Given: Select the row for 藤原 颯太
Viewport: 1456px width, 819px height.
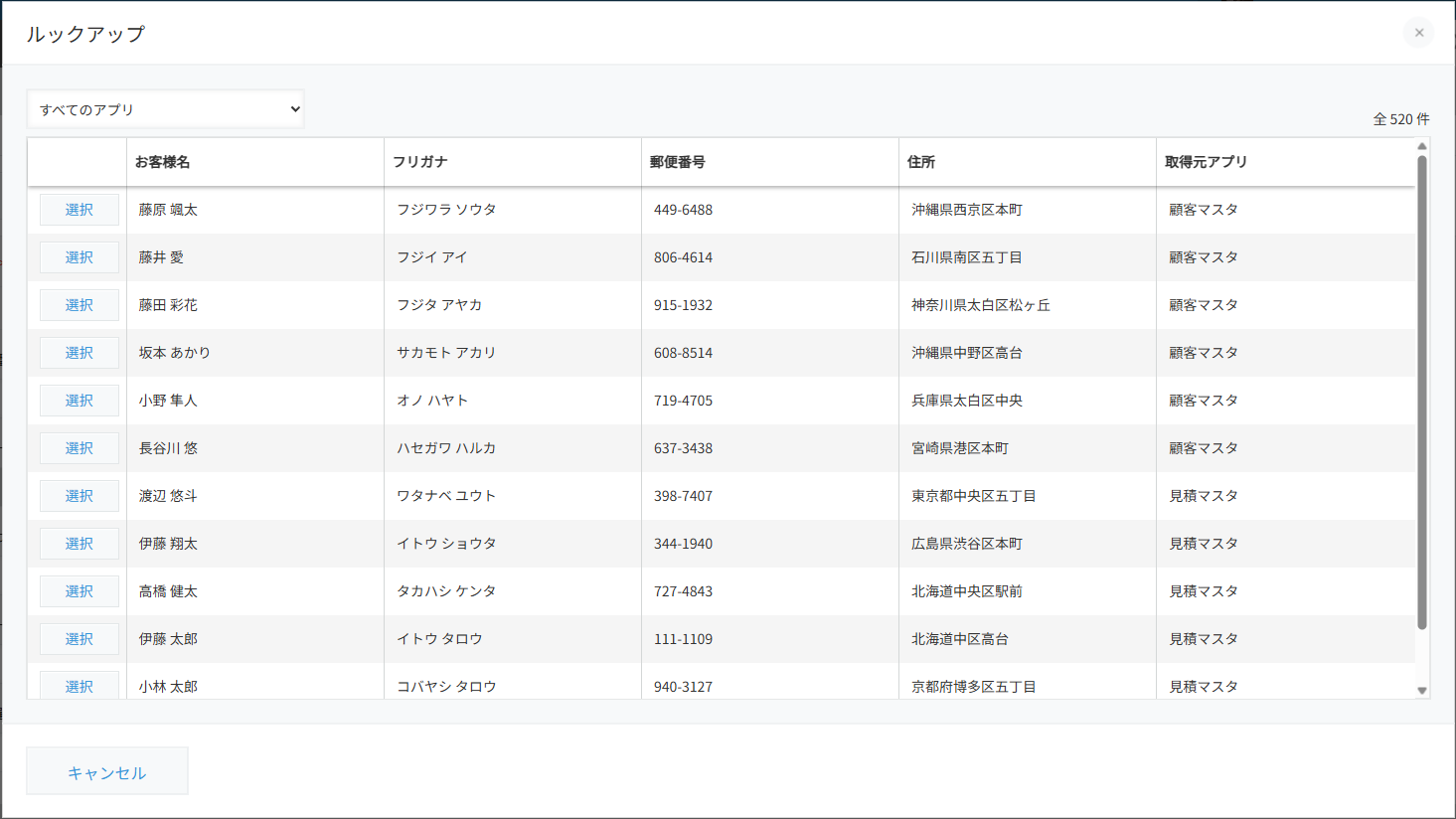Looking at the screenshot, I should click(x=80, y=210).
